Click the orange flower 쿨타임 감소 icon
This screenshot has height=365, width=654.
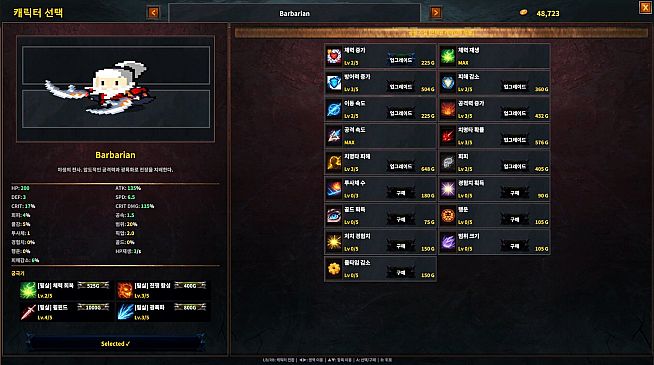[334, 269]
